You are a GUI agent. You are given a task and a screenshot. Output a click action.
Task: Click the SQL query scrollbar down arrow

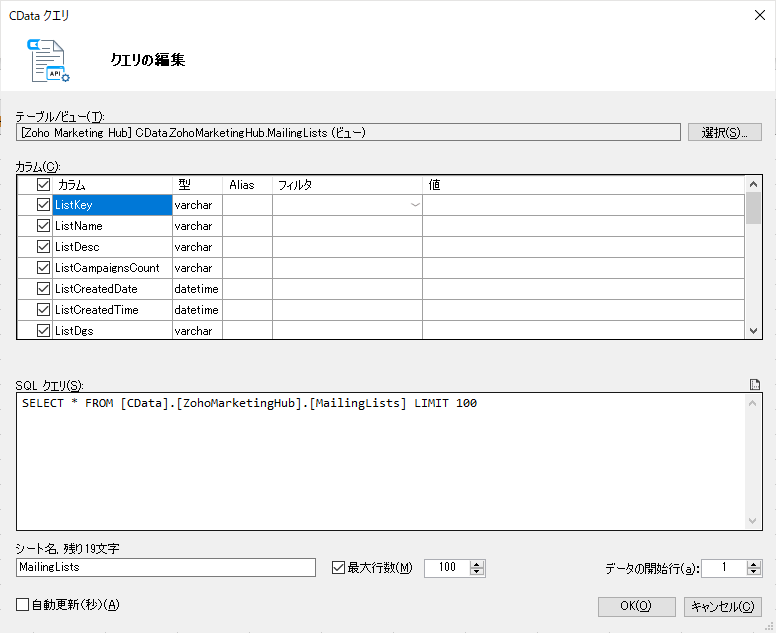pos(752,521)
